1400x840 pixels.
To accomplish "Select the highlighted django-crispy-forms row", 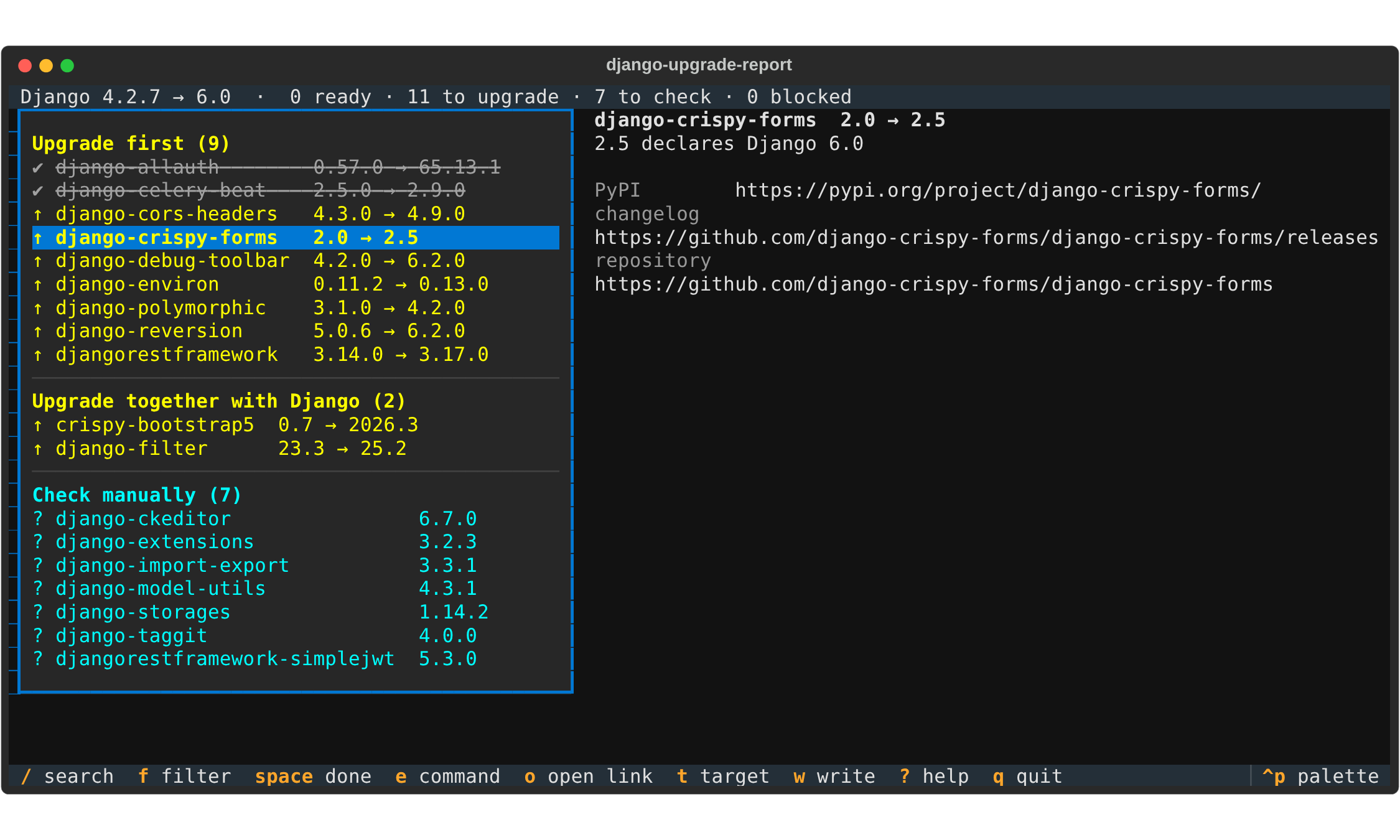I will tap(296, 238).
